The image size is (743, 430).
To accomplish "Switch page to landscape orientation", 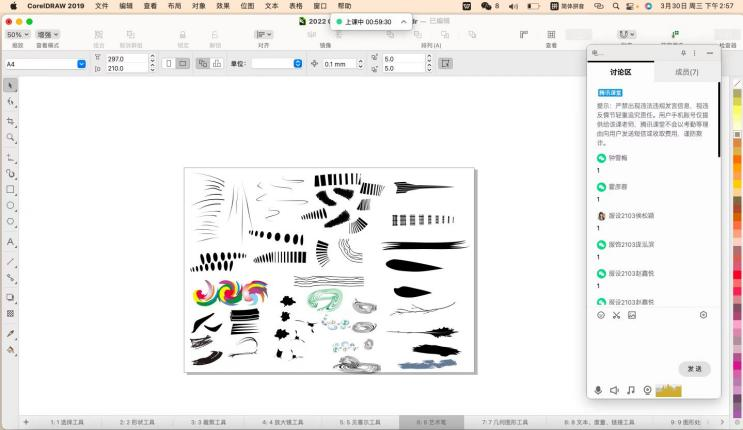I will [183, 64].
